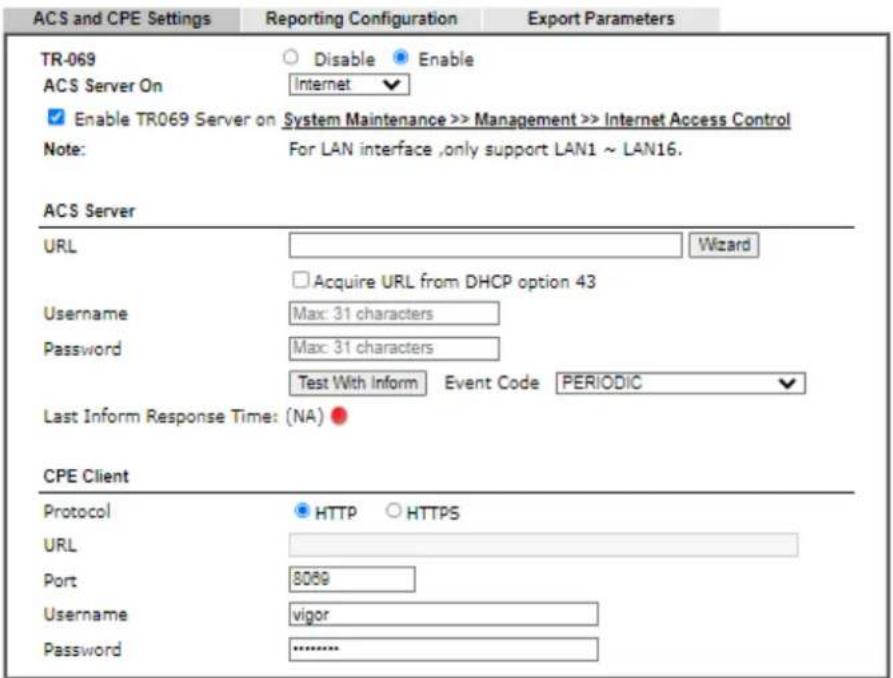
Task: Check Acquire URL from DHCP option 43
Action: [300, 280]
